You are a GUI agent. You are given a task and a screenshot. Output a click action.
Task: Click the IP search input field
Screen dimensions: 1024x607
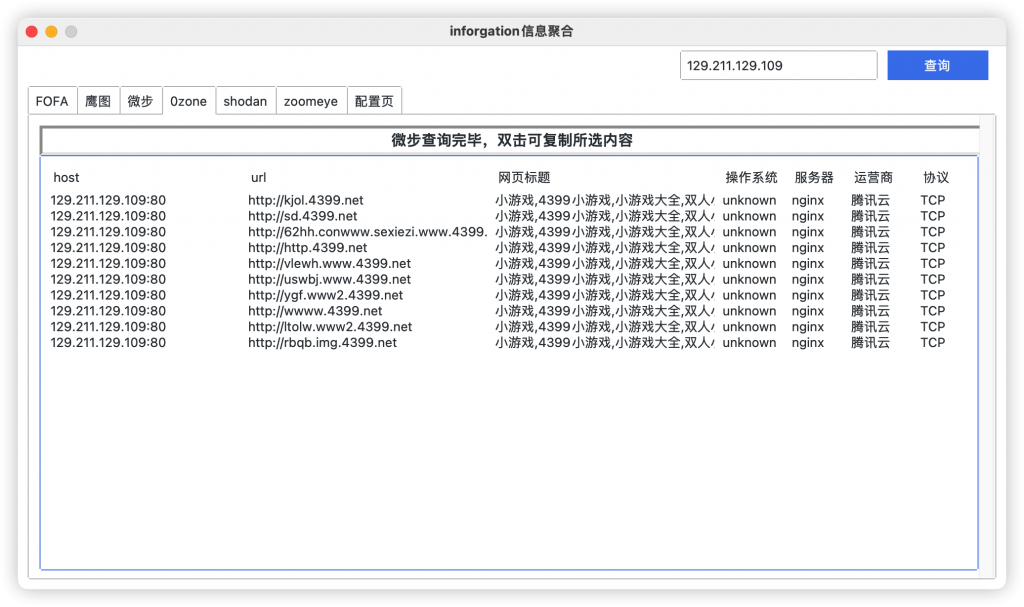click(x=778, y=65)
